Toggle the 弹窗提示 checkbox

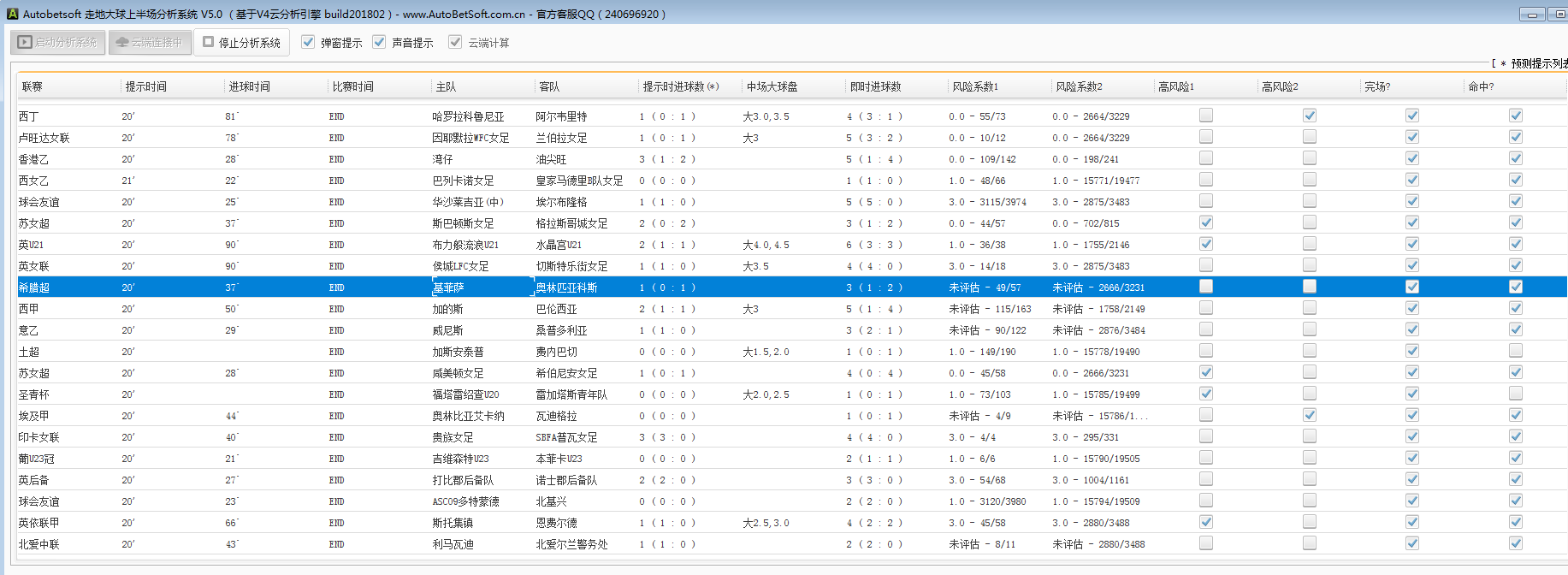308,42
